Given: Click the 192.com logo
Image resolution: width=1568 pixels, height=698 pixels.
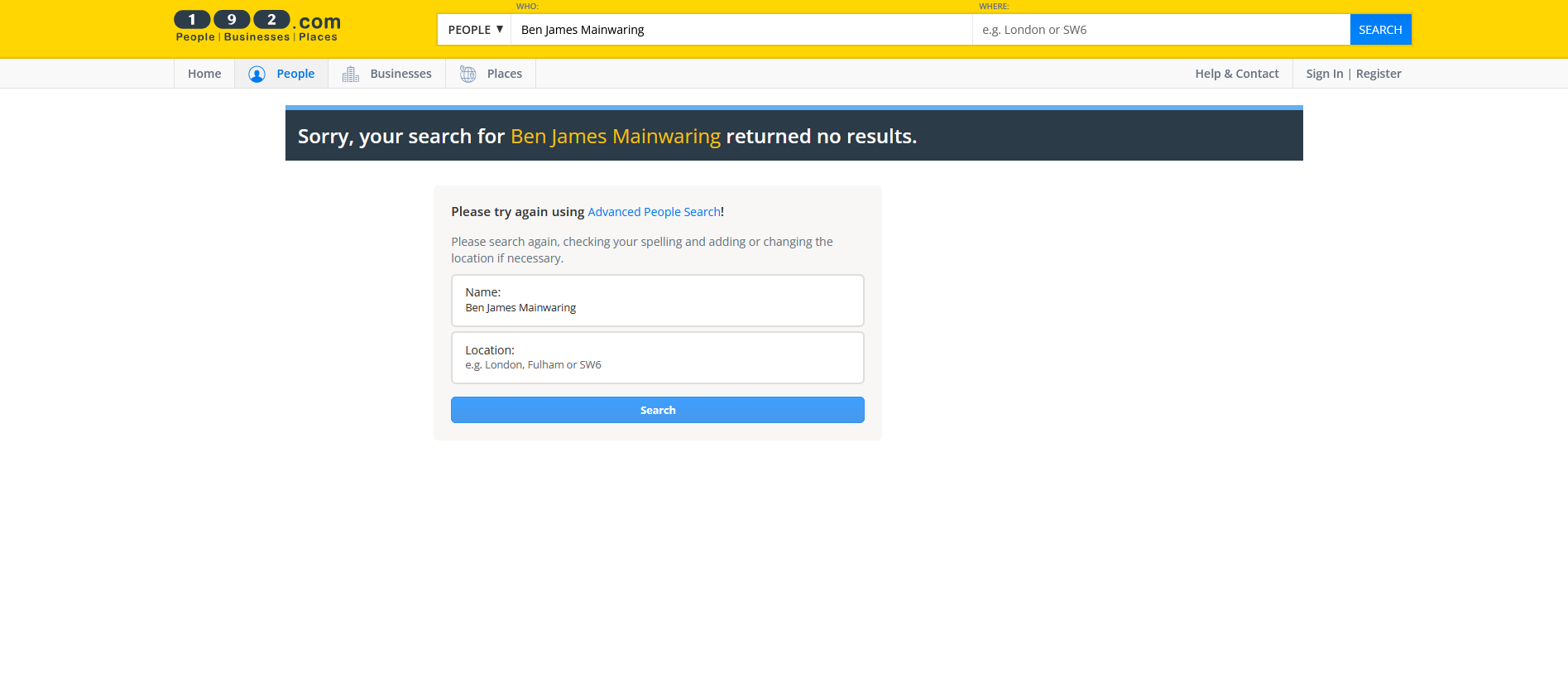Looking at the screenshot, I should [257, 26].
